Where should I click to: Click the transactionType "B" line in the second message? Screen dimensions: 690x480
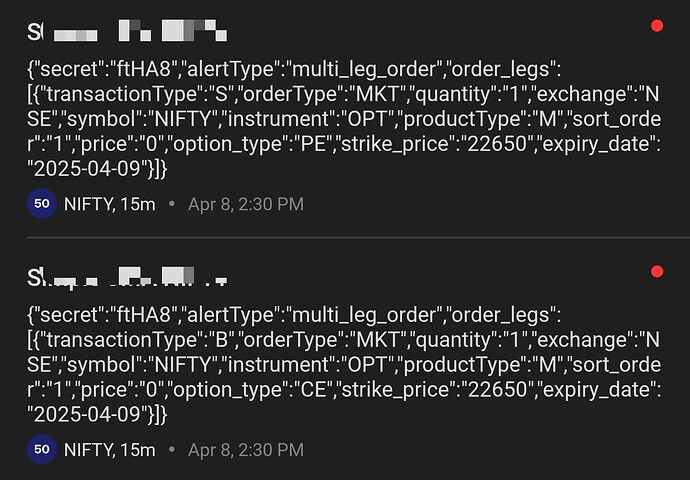click(x=343, y=340)
